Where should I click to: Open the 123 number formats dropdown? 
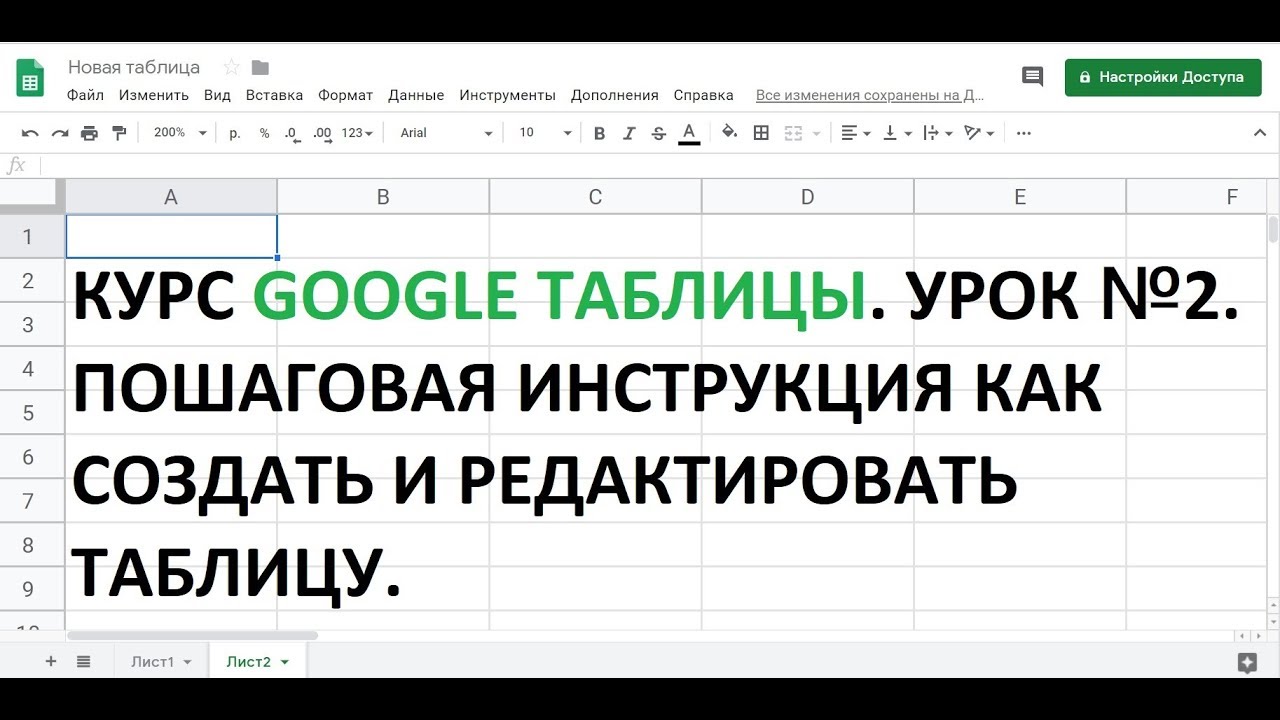pyautogui.click(x=357, y=133)
